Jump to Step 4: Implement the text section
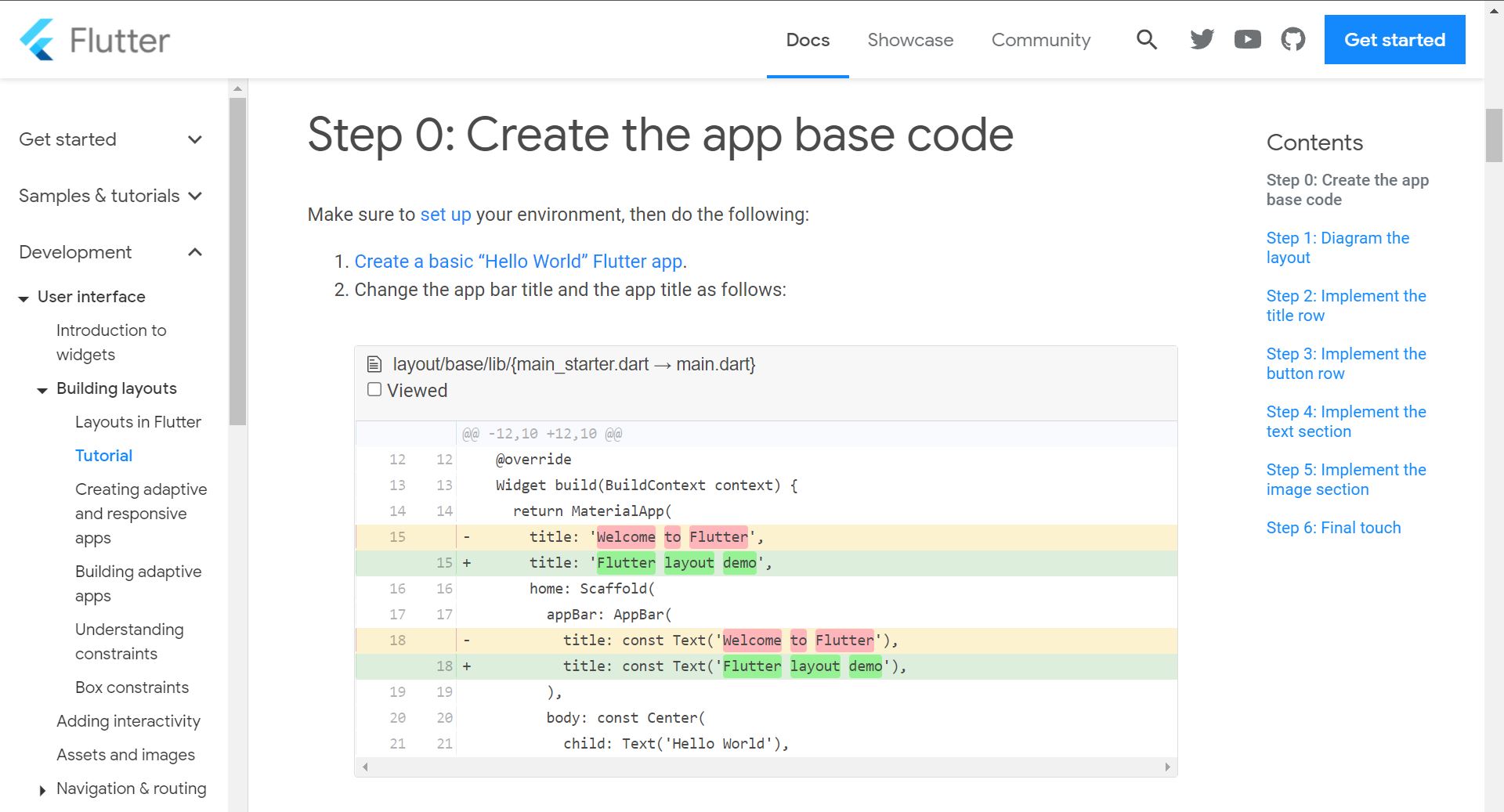This screenshot has height=812, width=1504. pyautogui.click(x=1346, y=421)
